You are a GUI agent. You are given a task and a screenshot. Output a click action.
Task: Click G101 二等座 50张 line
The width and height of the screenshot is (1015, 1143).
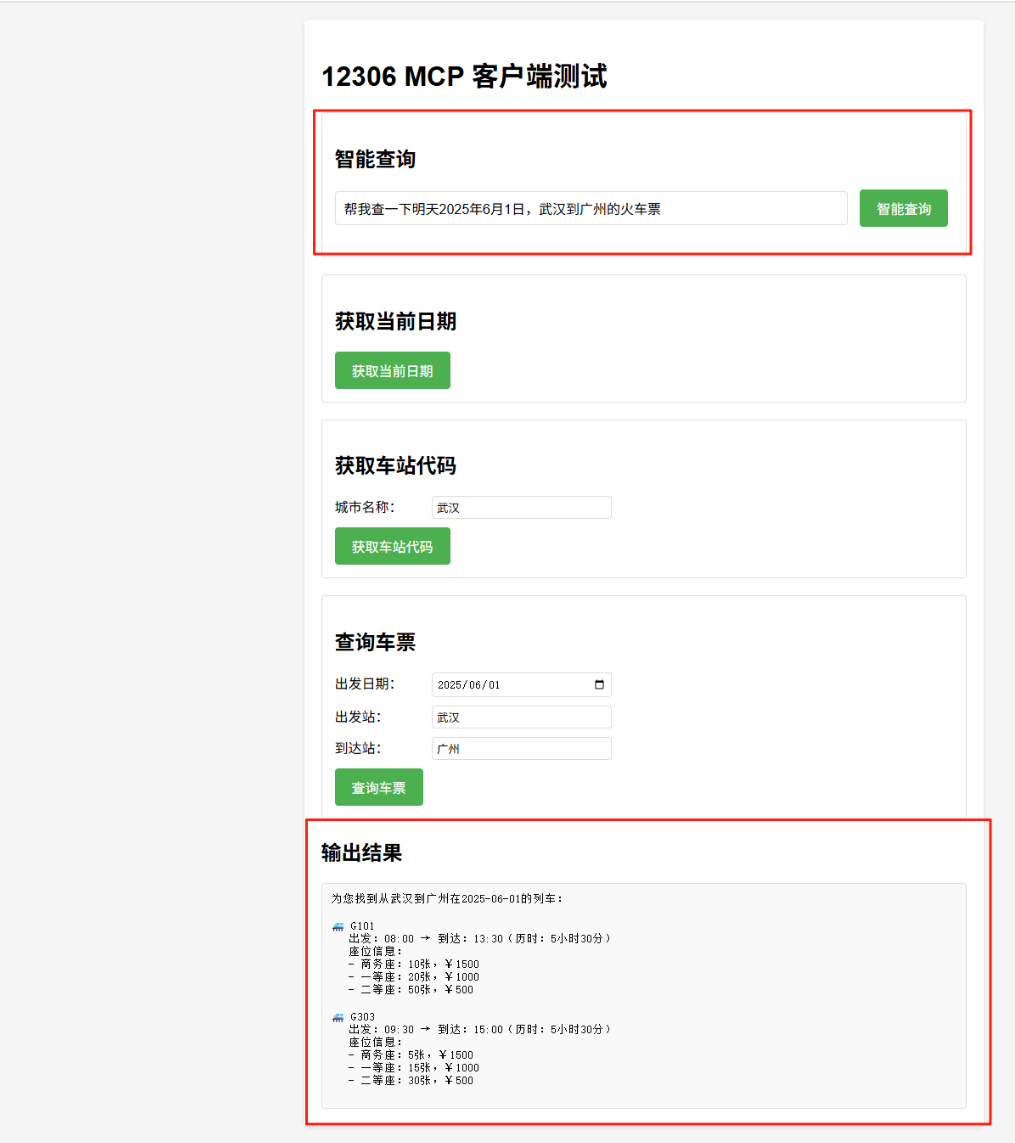(x=411, y=990)
